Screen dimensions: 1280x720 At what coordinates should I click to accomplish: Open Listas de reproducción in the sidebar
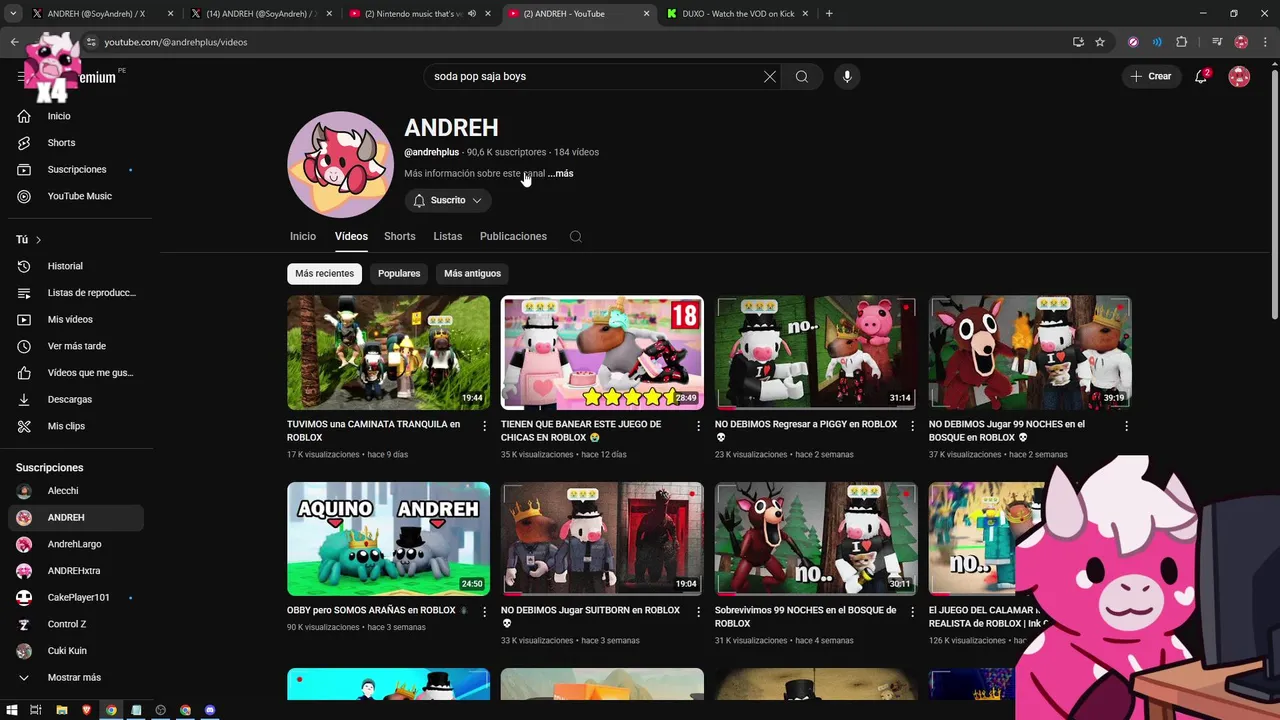[x=75, y=293]
